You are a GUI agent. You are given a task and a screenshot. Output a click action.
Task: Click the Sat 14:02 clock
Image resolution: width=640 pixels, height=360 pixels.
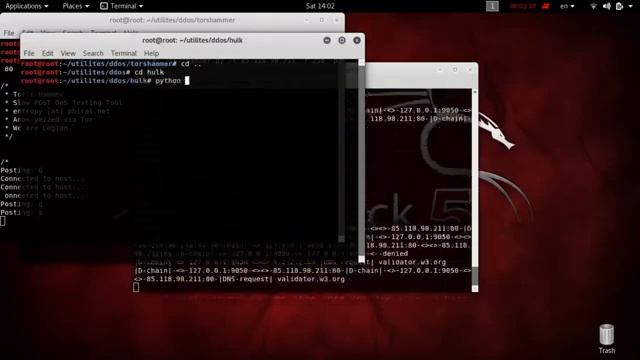320,6
